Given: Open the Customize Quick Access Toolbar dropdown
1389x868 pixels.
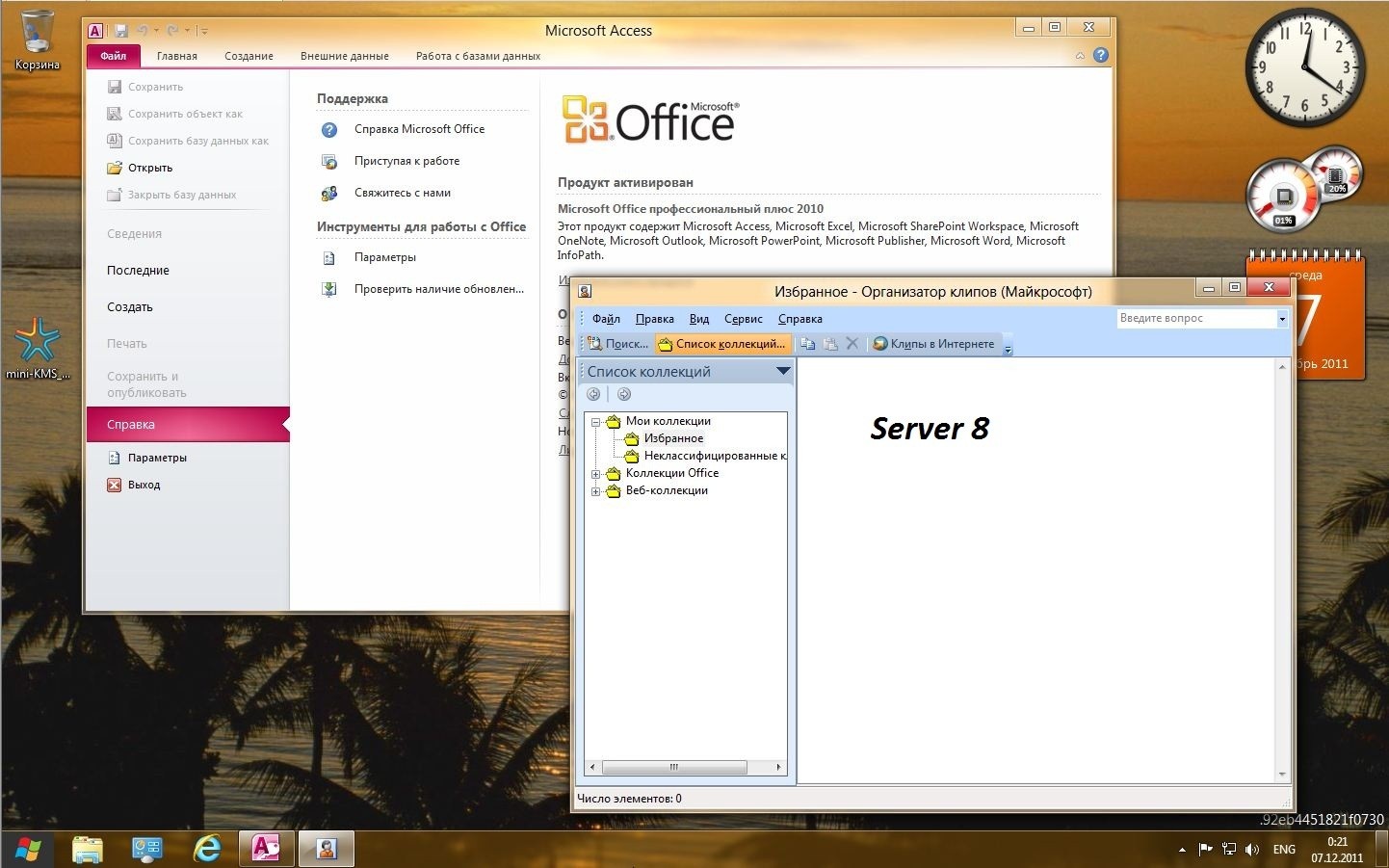Looking at the screenshot, I should (x=205, y=31).
